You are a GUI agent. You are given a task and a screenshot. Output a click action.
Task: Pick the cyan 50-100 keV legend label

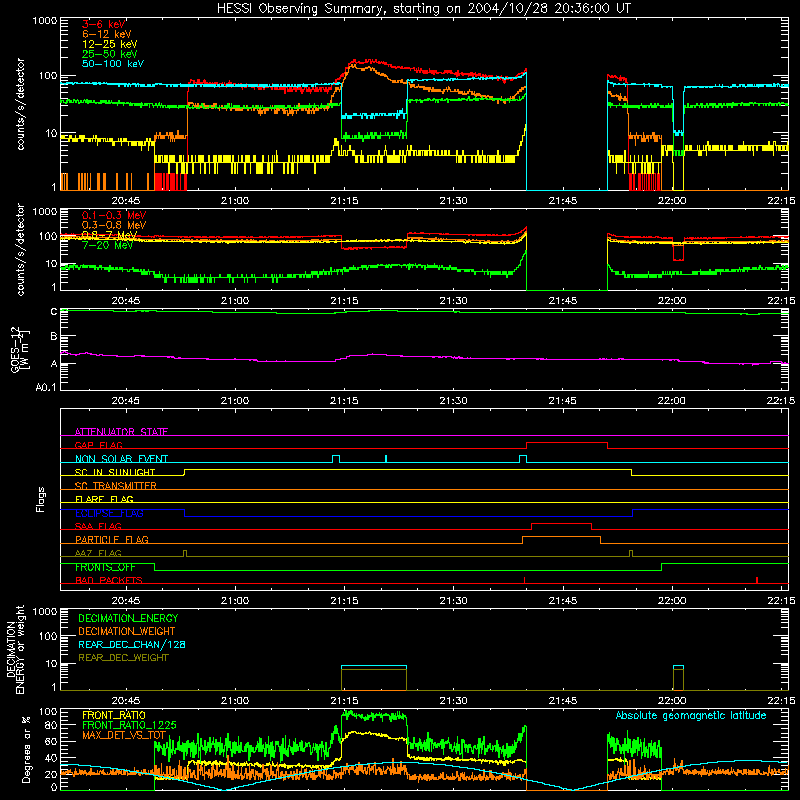click(x=113, y=64)
